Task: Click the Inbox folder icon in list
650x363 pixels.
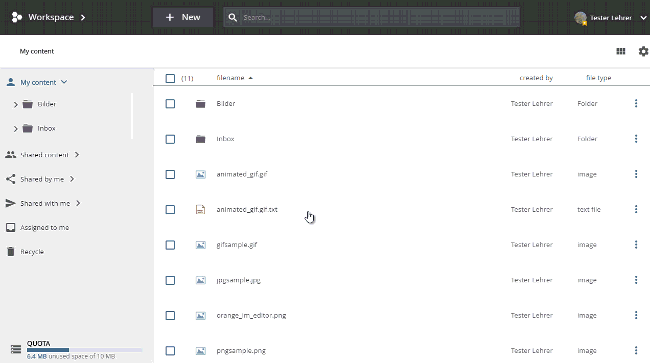Action: [201, 139]
